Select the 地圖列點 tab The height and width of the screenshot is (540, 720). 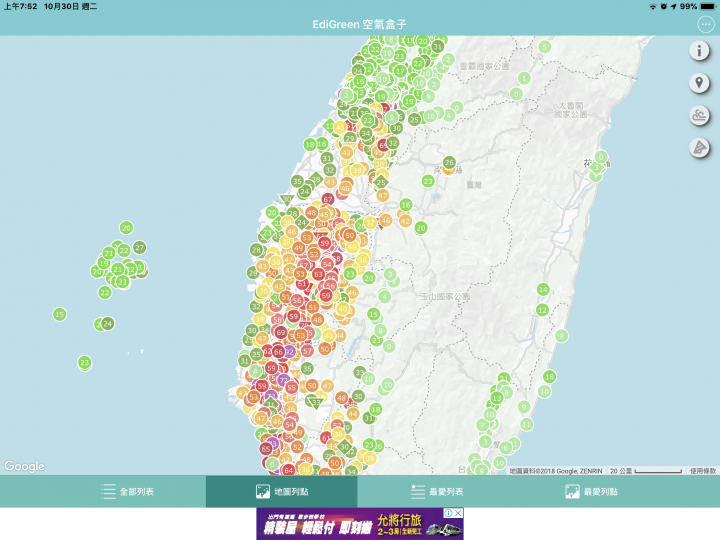tap(281, 491)
